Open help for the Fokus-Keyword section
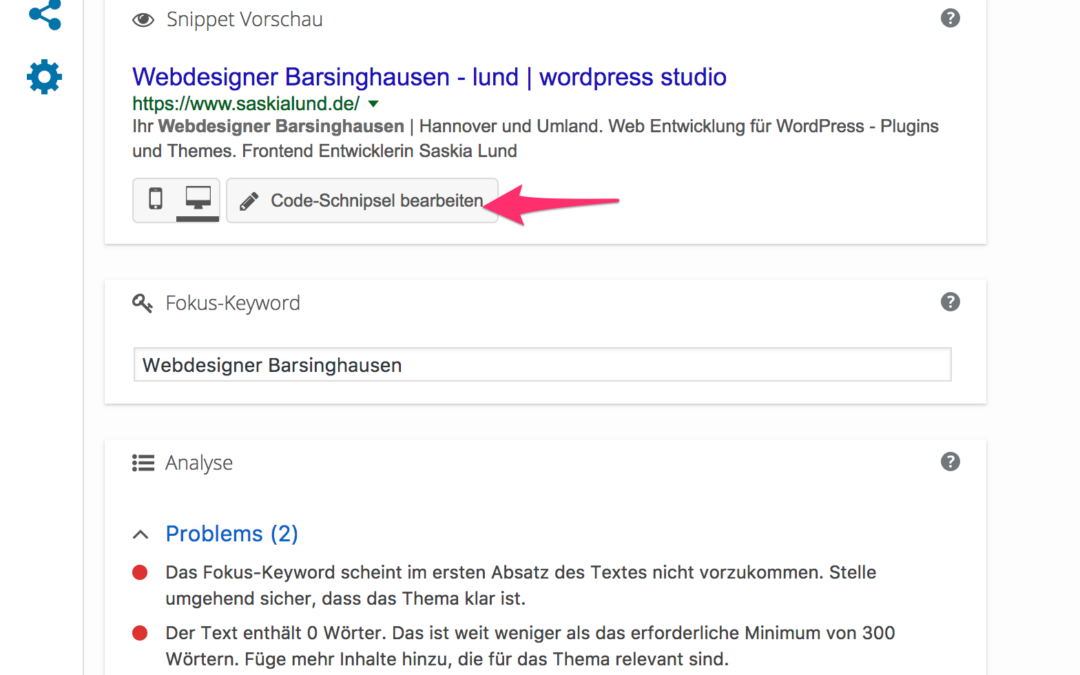The height and width of the screenshot is (675, 1080). pos(950,302)
